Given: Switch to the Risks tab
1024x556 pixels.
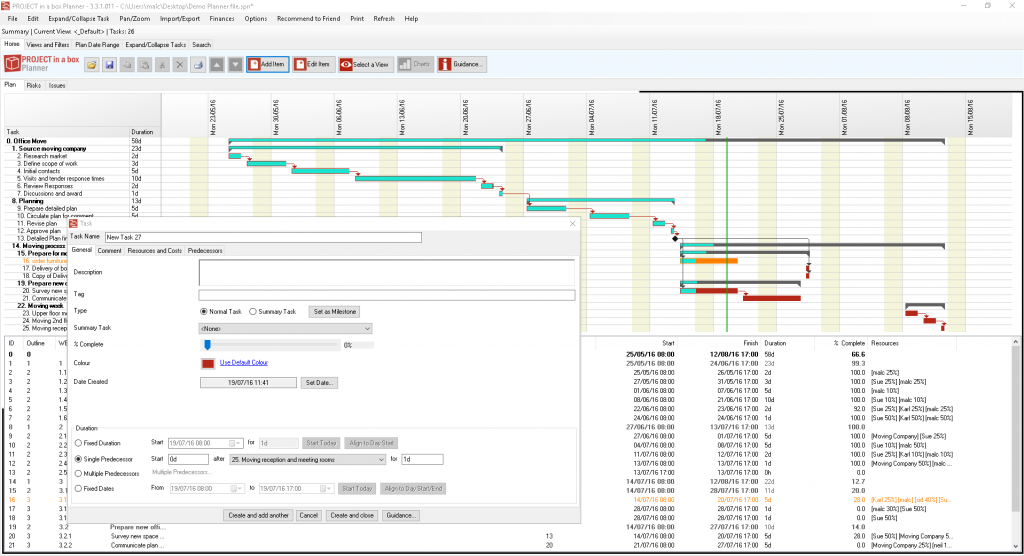Looking at the screenshot, I should point(33,86).
